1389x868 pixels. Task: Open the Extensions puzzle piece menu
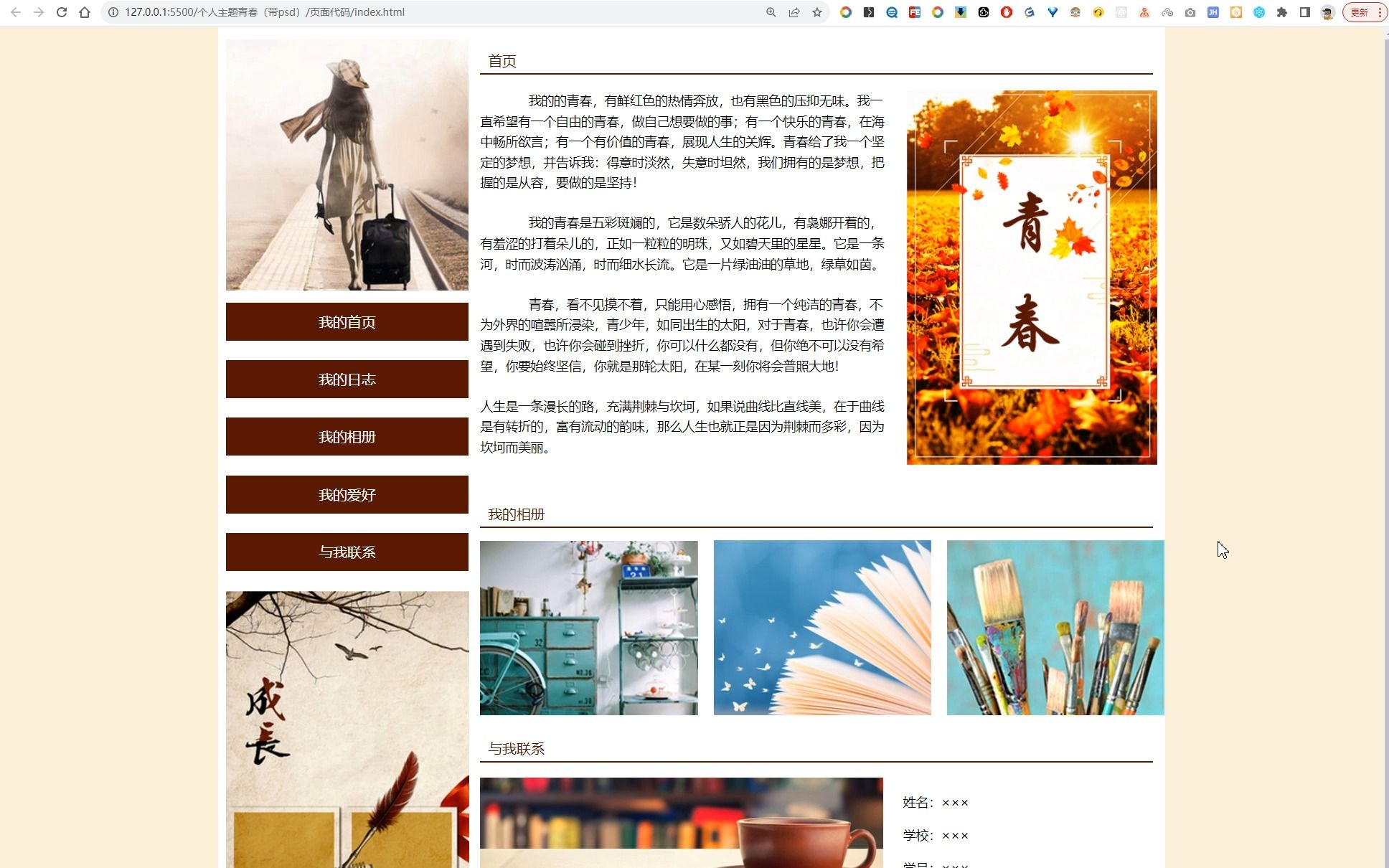click(1282, 12)
